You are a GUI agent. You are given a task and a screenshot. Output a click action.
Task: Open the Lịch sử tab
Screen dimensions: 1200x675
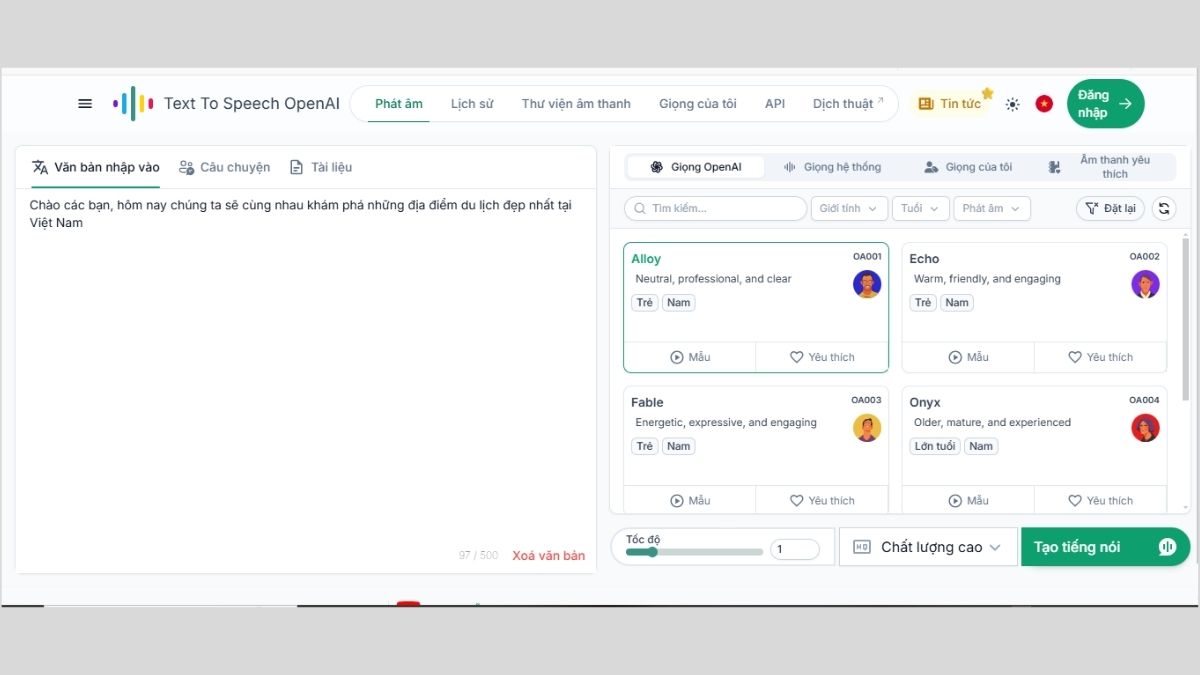point(472,104)
